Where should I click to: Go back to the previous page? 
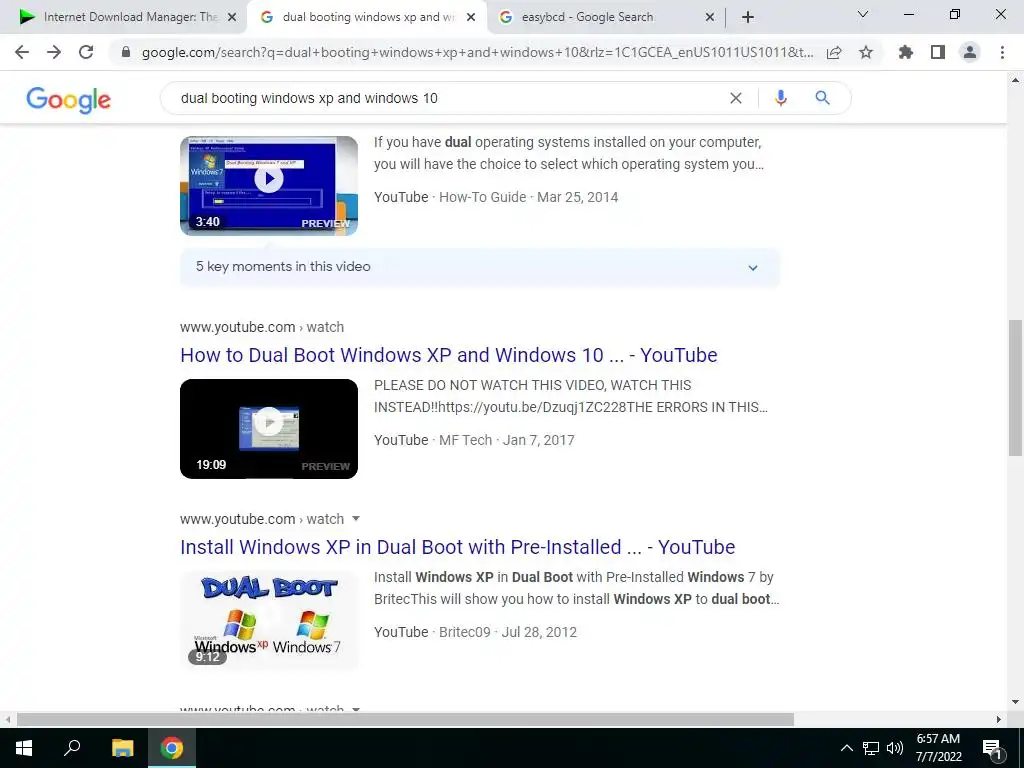[22, 52]
